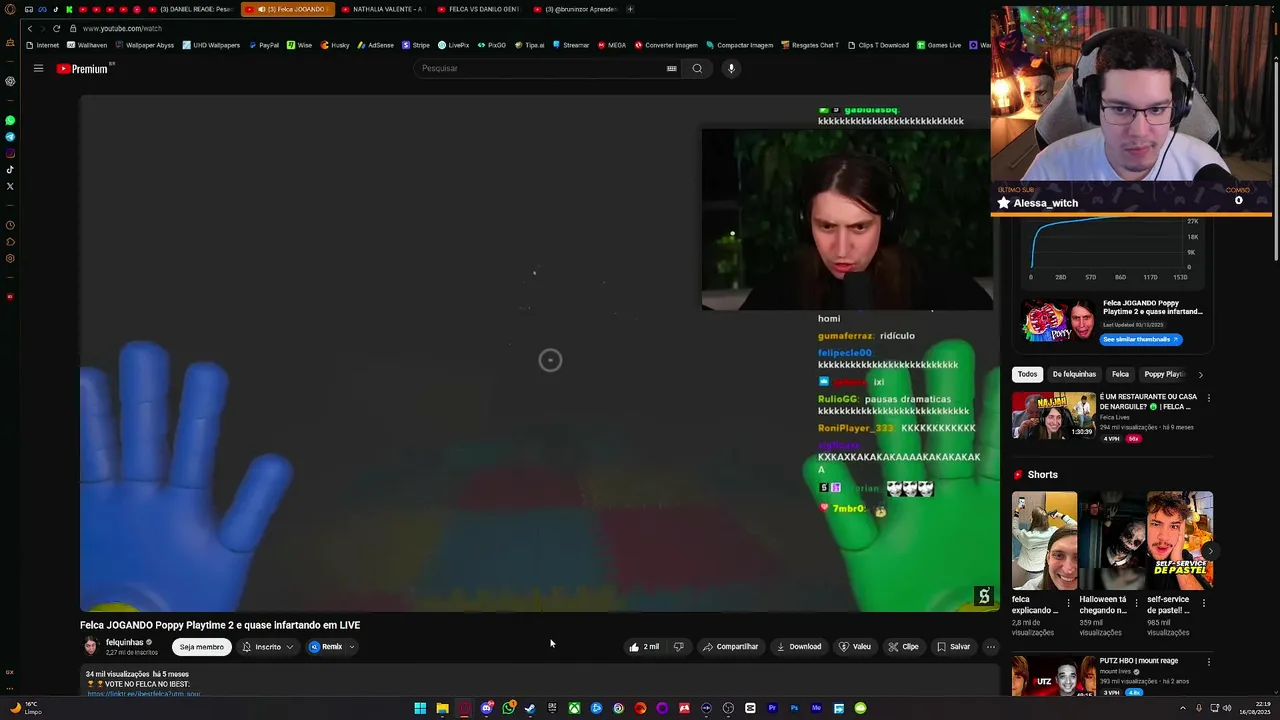Screen dimensions: 1280x720
Task: Open Inscrito subscription notification dropdown
Action: click(x=268, y=647)
